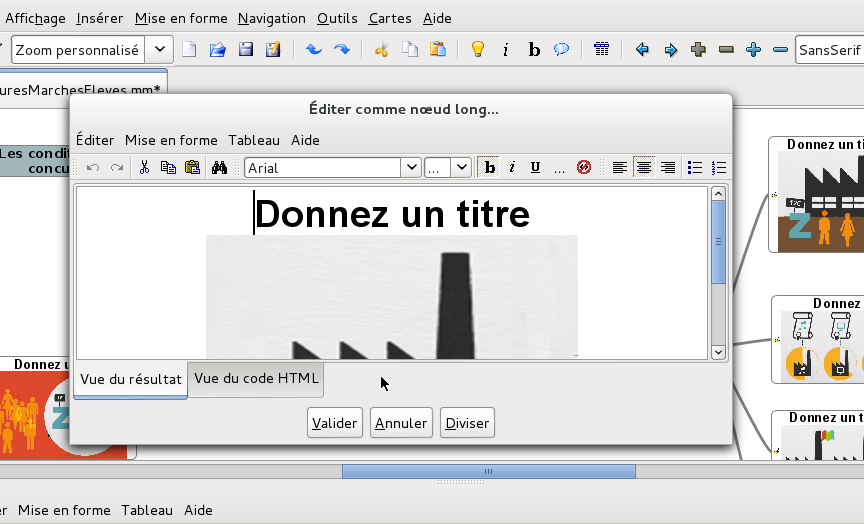
Task: Click the binoculars search icon in editor
Action: [220, 168]
